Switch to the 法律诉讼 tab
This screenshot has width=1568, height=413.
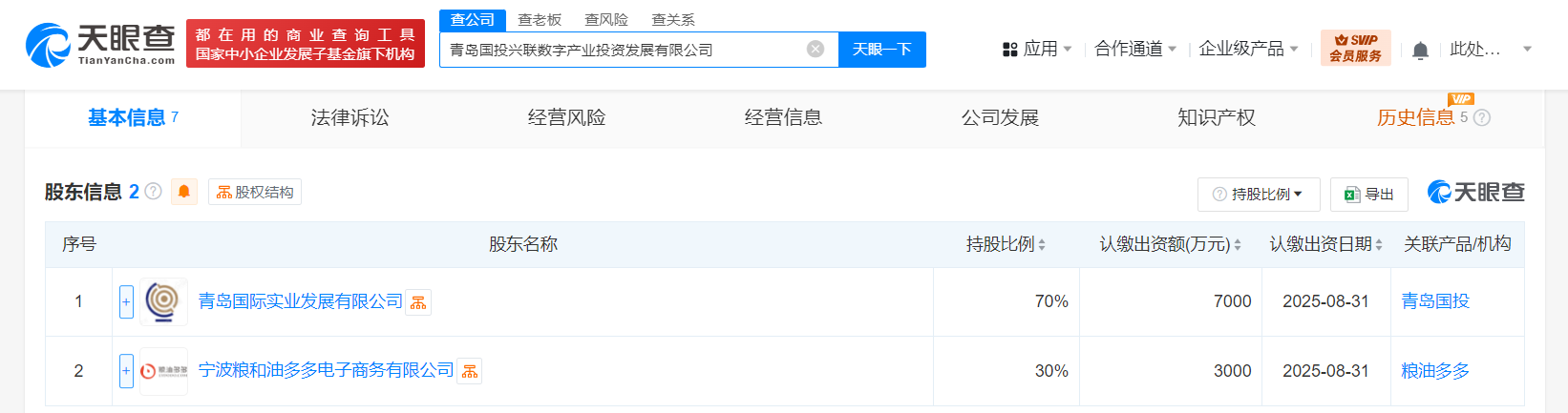[350, 118]
